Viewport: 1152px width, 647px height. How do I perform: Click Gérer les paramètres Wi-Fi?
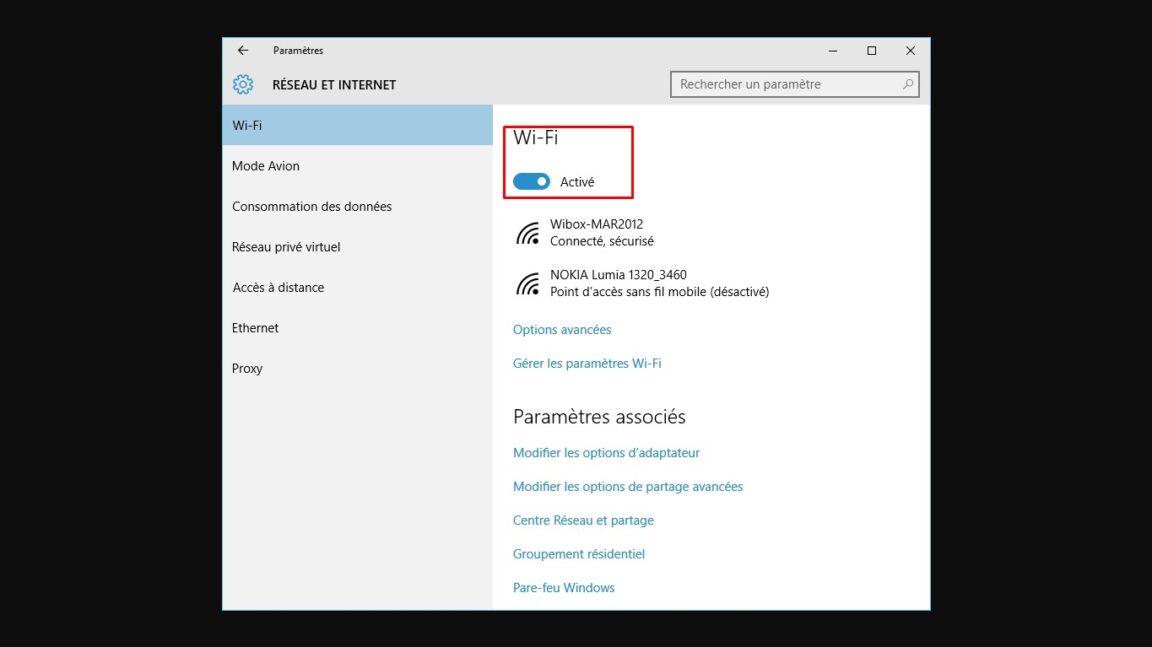[x=587, y=364]
